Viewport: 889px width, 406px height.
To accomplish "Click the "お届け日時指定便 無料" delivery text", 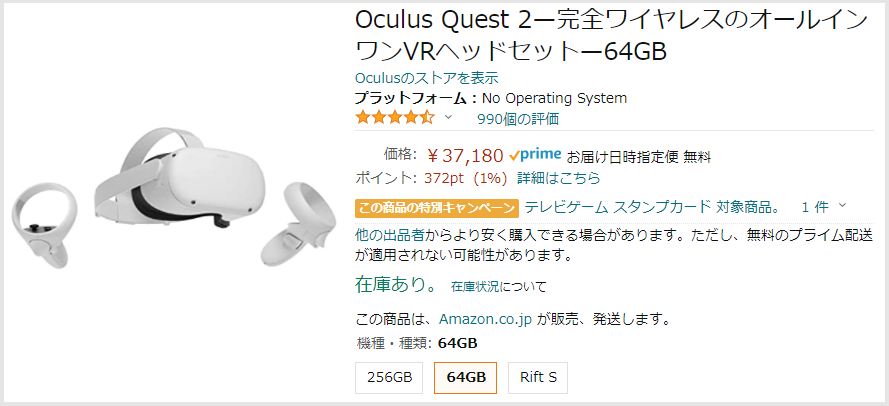I will click(x=638, y=156).
